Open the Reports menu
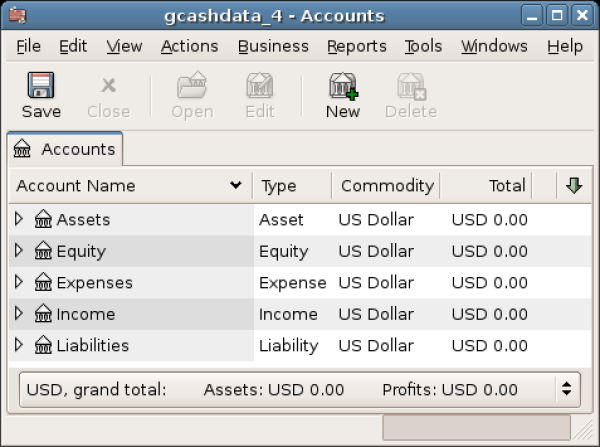Viewport: 600px width, 447px height. pos(356,46)
